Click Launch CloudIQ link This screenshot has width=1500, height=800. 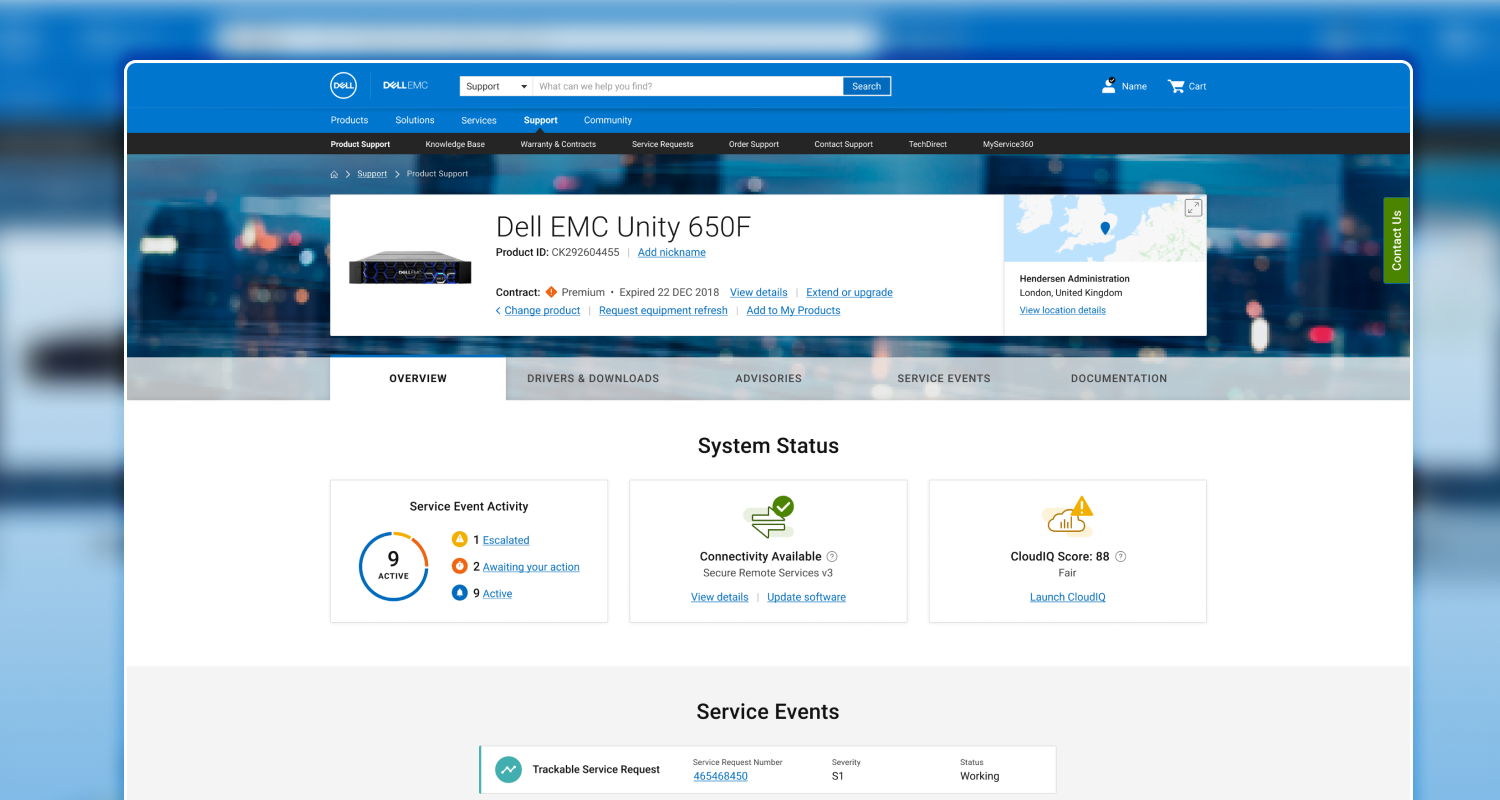pos(1068,597)
